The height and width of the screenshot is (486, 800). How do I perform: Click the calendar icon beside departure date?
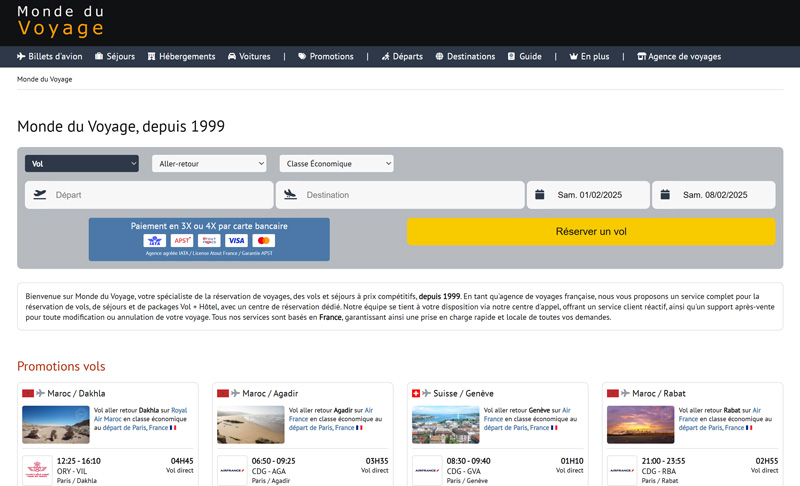pos(539,195)
